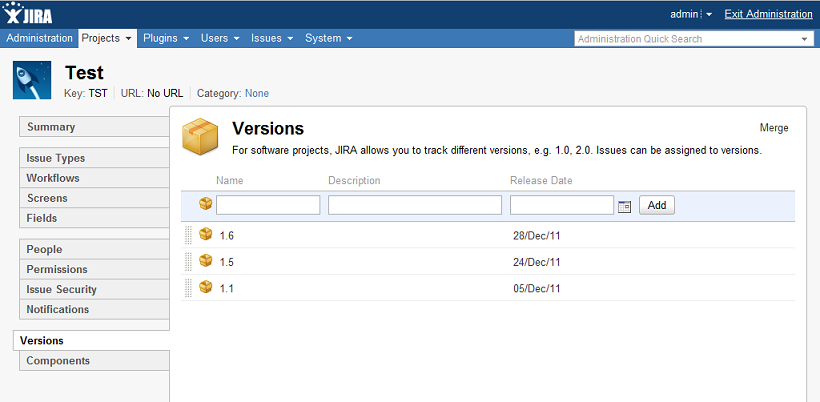Open the Permissions tab
820x402 pixels.
coord(94,269)
